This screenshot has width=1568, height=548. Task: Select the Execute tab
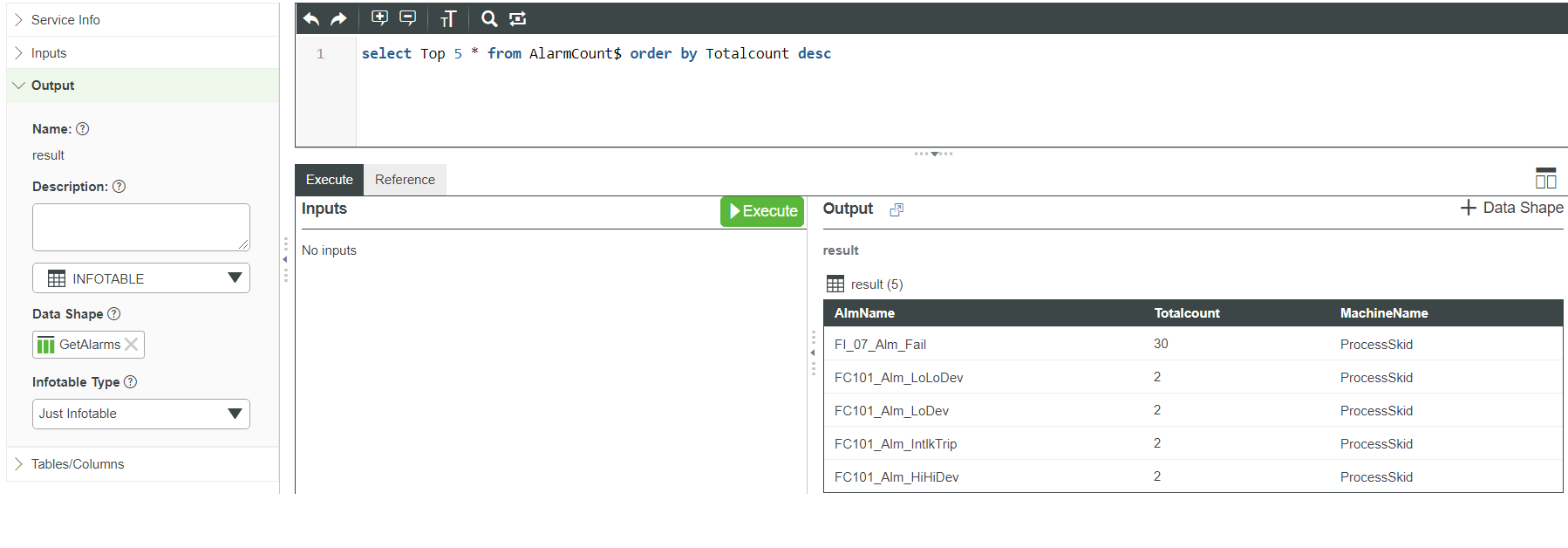click(330, 180)
